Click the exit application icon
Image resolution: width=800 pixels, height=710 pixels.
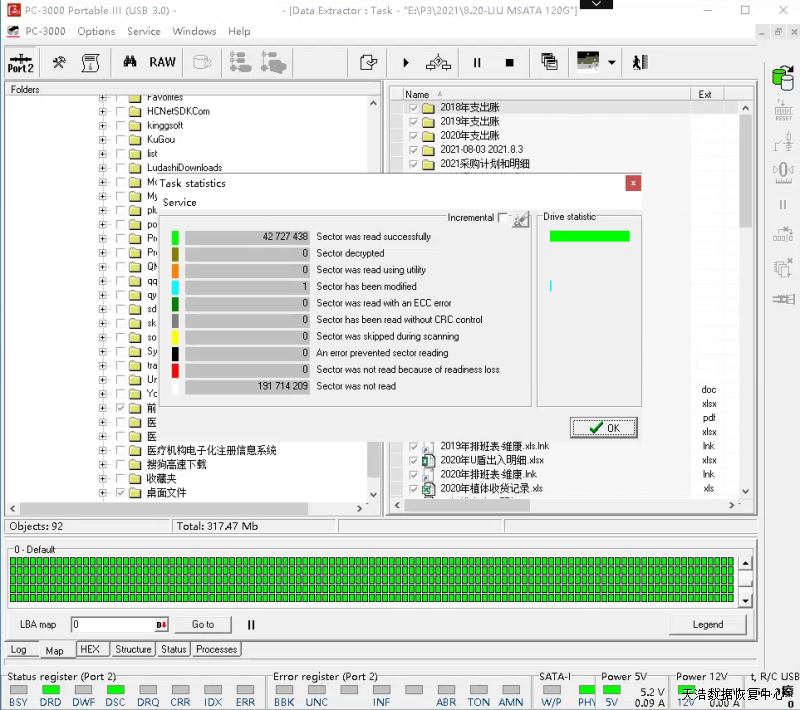point(640,62)
